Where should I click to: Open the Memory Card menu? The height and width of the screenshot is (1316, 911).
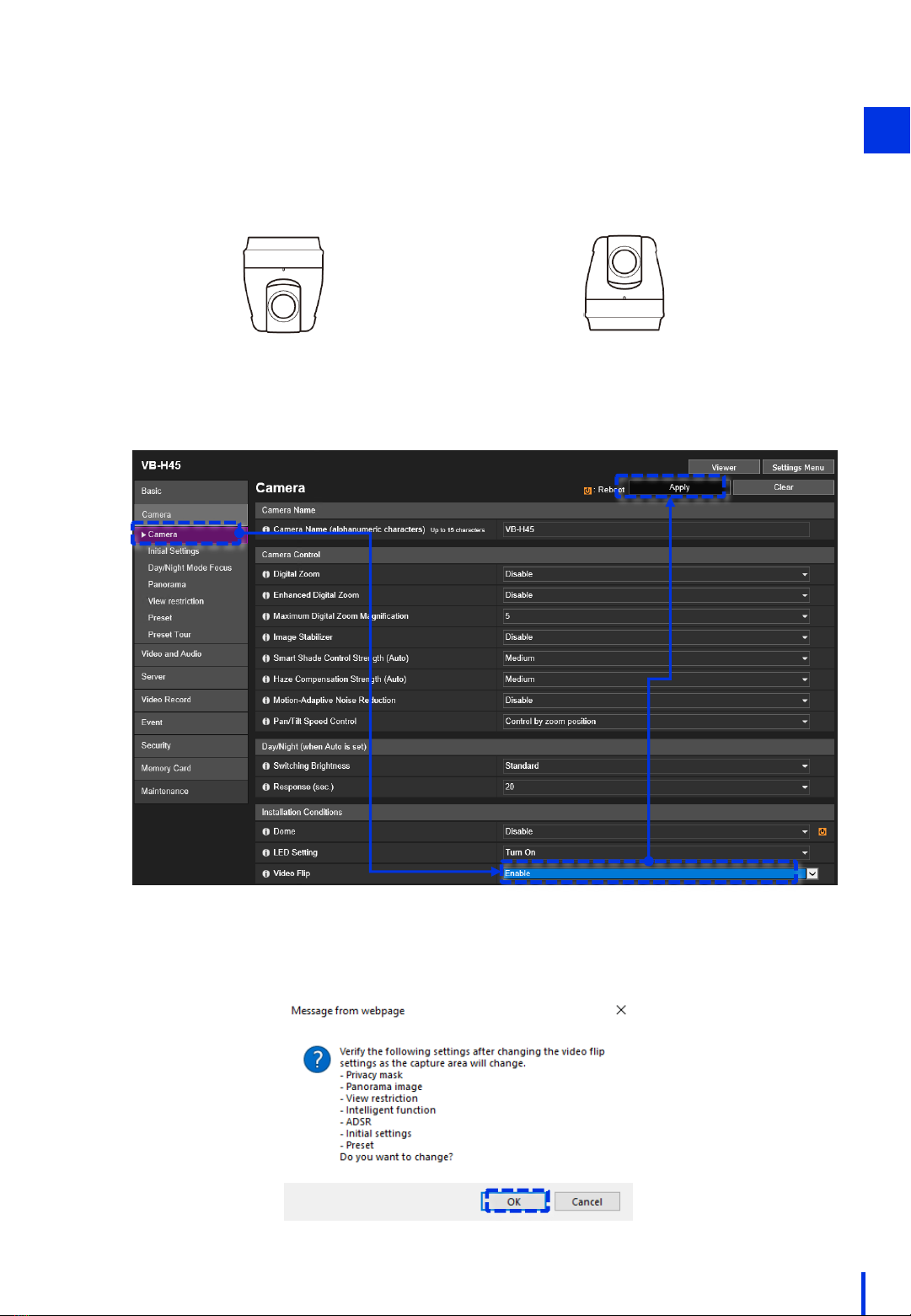tap(190, 768)
